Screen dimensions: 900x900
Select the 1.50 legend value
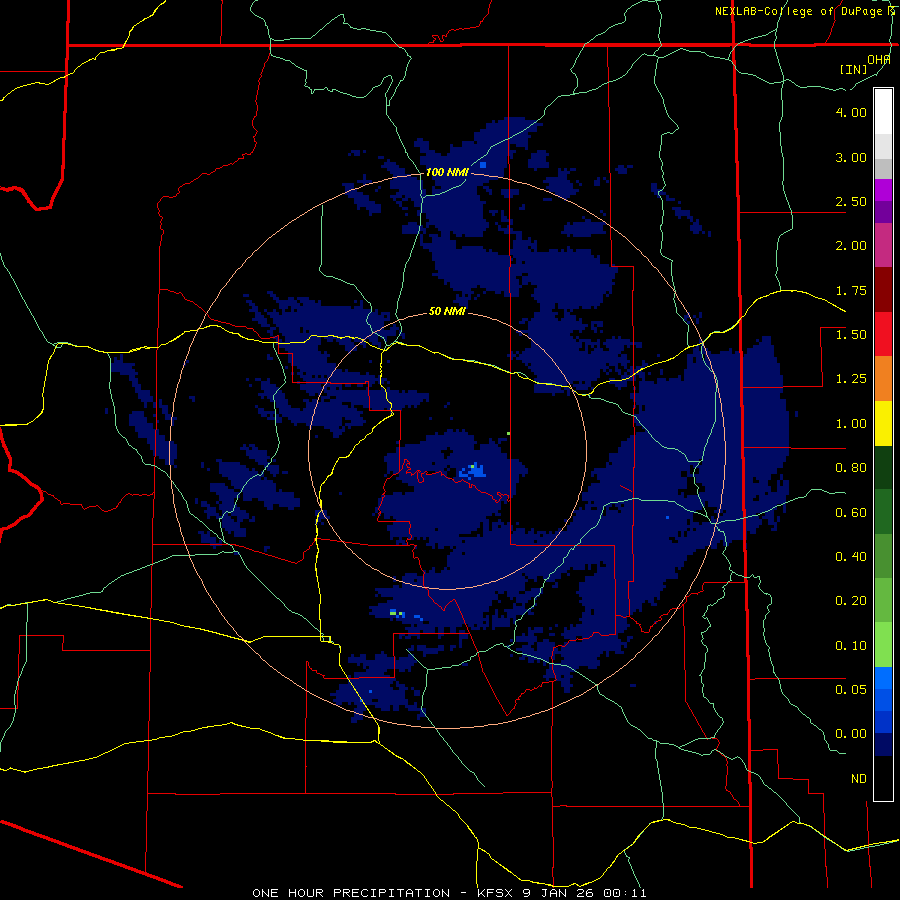coord(851,335)
